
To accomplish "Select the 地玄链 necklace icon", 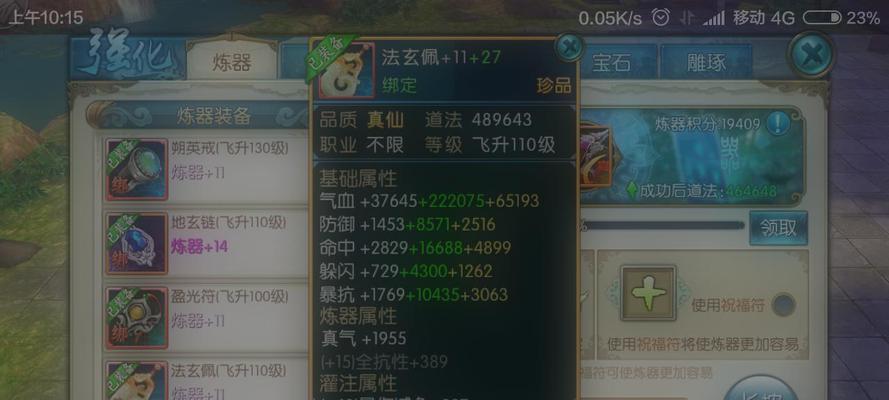I will click(137, 244).
